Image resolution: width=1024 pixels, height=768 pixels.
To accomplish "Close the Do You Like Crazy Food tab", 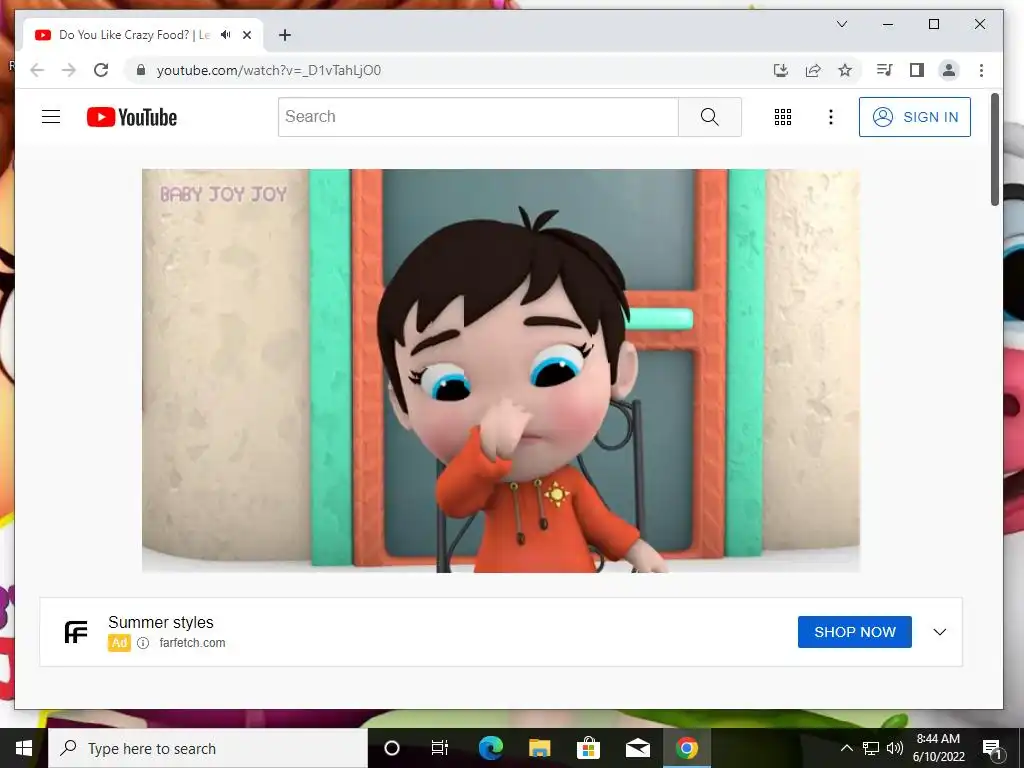I will point(247,35).
